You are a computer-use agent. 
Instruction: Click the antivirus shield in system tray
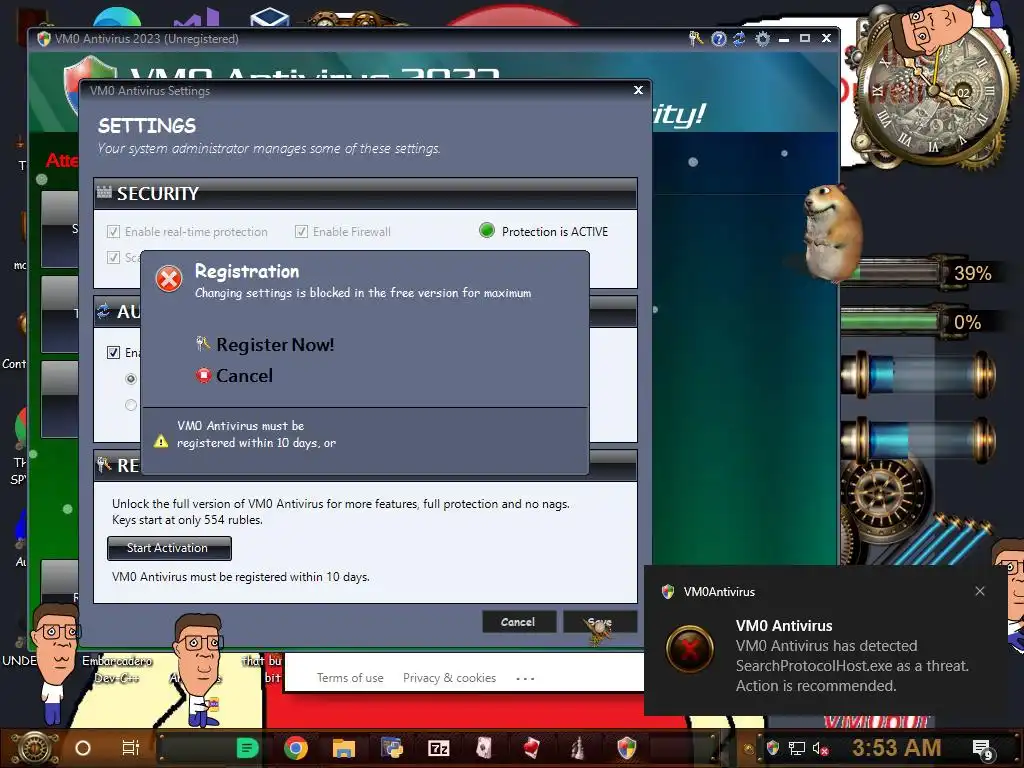(773, 748)
